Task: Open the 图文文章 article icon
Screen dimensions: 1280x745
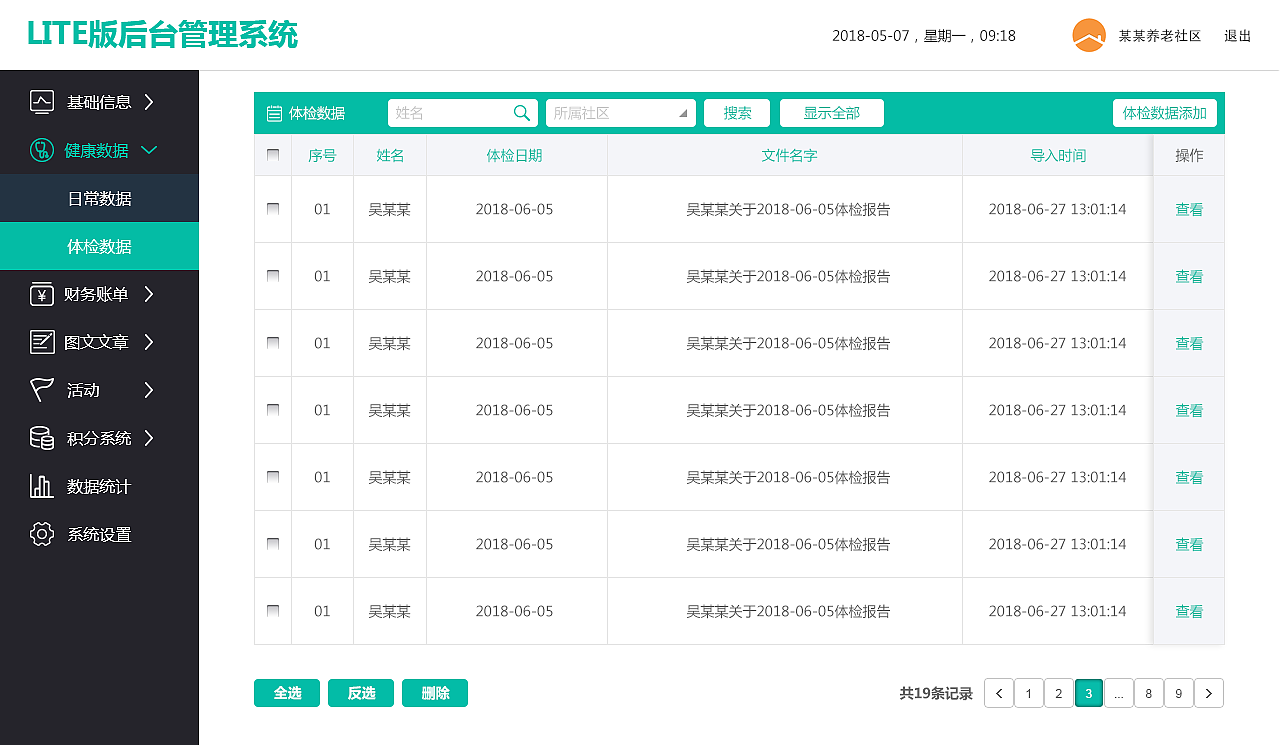Action: tap(41, 342)
